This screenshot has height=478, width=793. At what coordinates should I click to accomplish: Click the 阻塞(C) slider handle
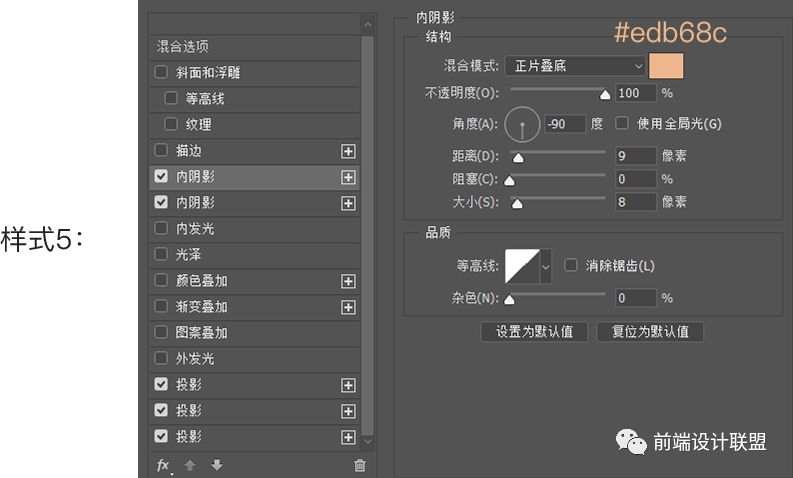510,181
